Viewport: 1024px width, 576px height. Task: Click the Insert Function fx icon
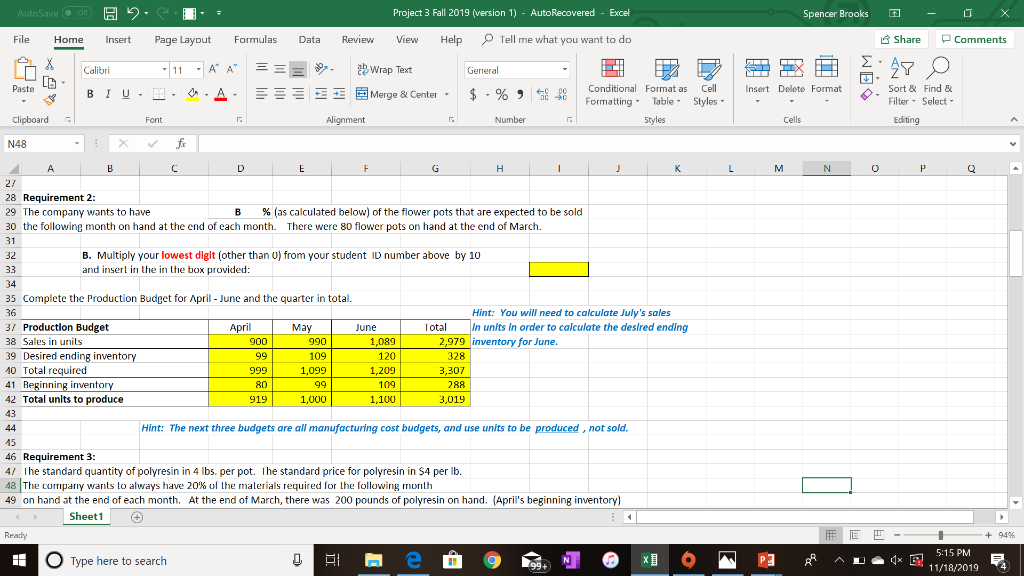(181, 144)
